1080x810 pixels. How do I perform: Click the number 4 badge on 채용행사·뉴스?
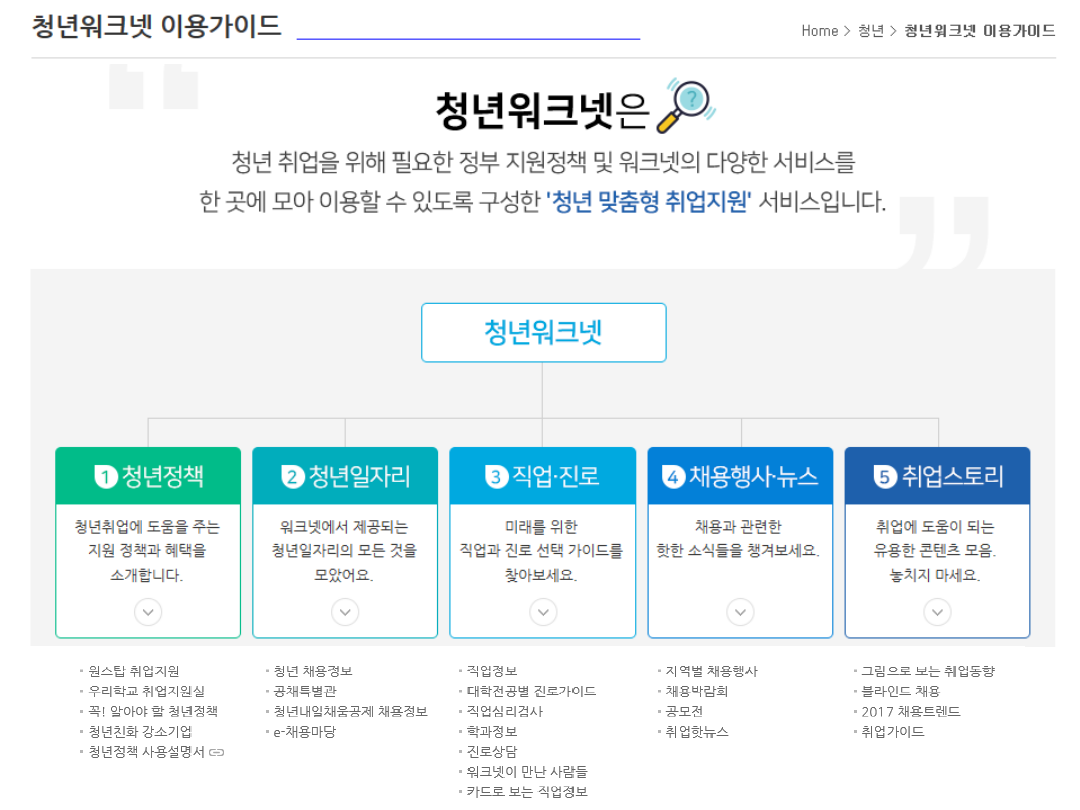point(674,477)
